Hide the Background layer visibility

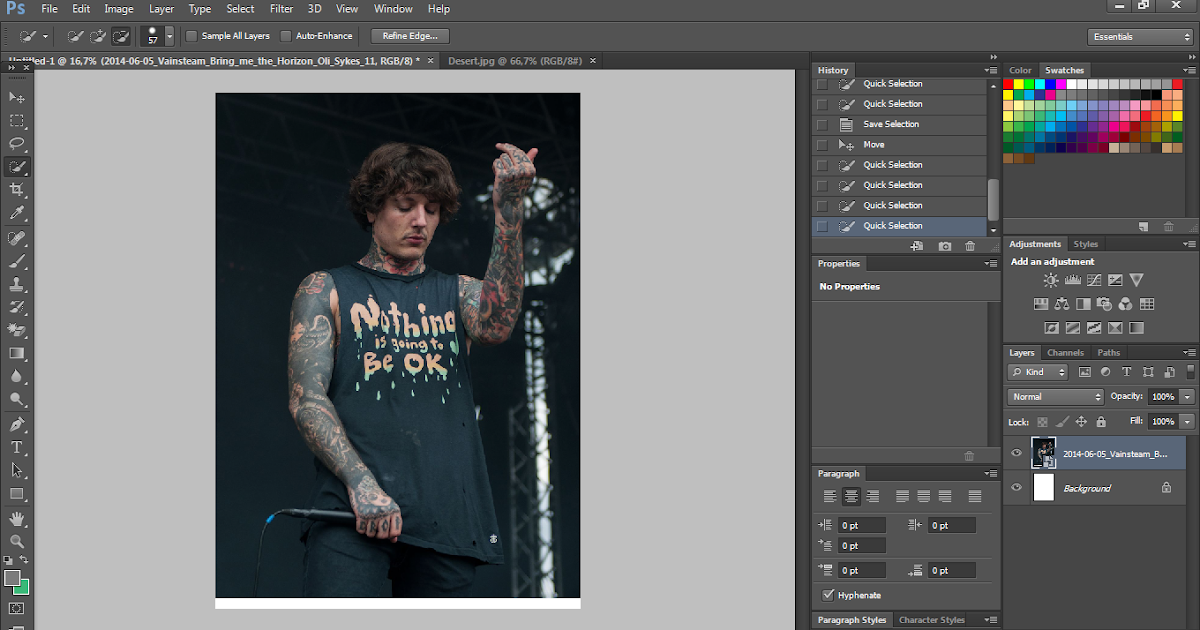click(1017, 488)
